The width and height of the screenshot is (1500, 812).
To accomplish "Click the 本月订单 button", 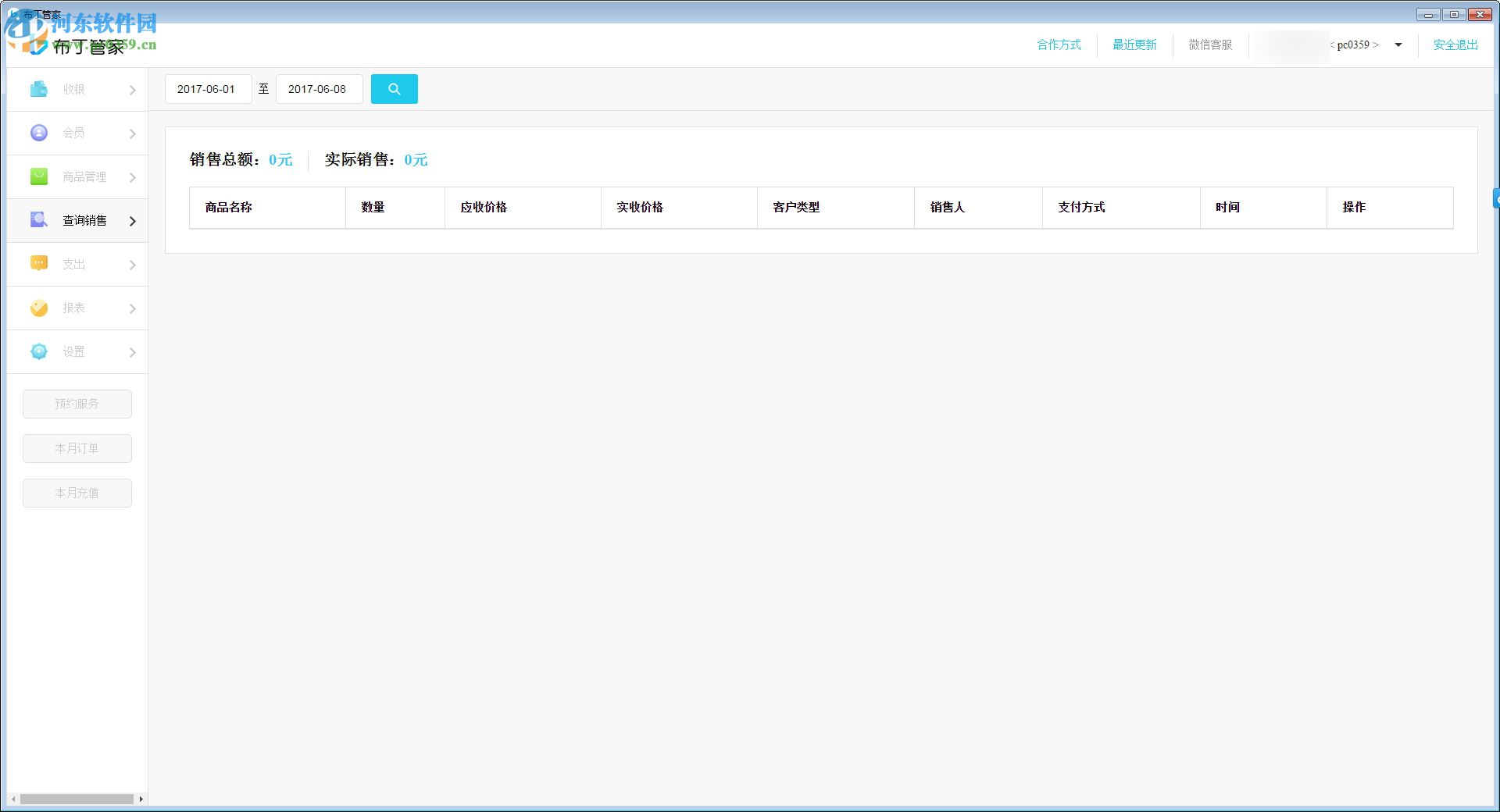I will coord(77,448).
